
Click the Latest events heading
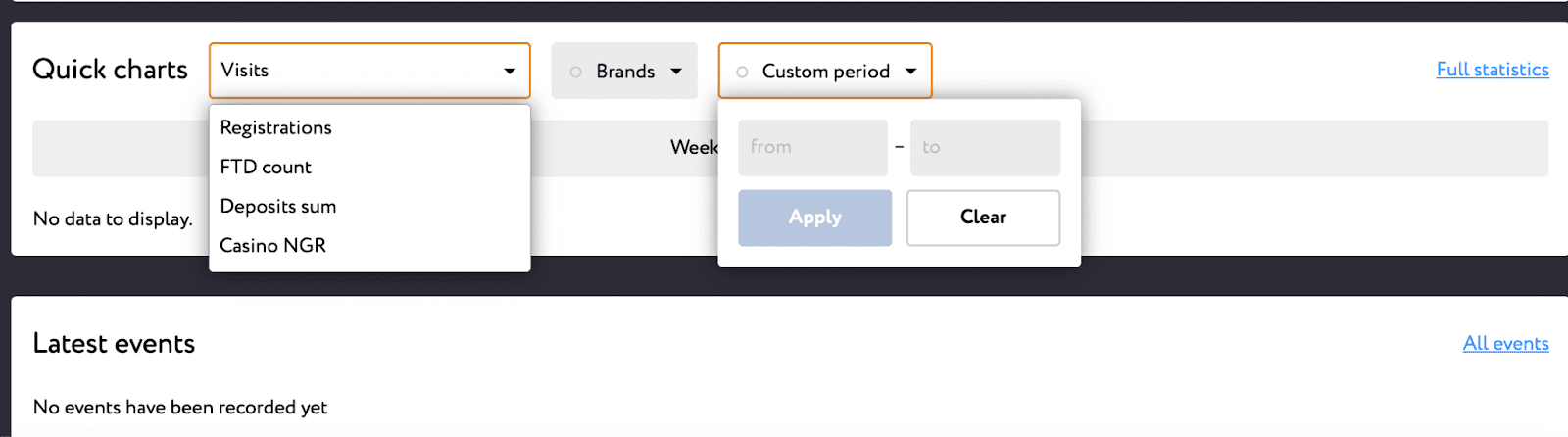point(114,343)
